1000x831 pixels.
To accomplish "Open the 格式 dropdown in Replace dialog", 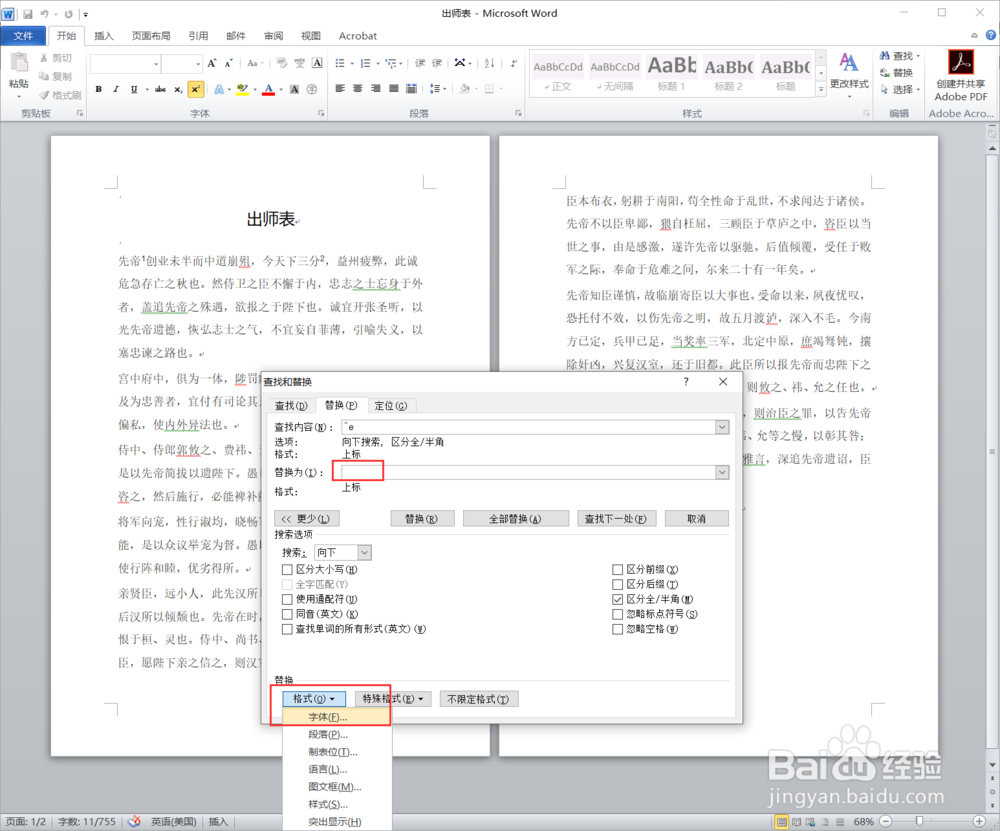I will [314, 698].
